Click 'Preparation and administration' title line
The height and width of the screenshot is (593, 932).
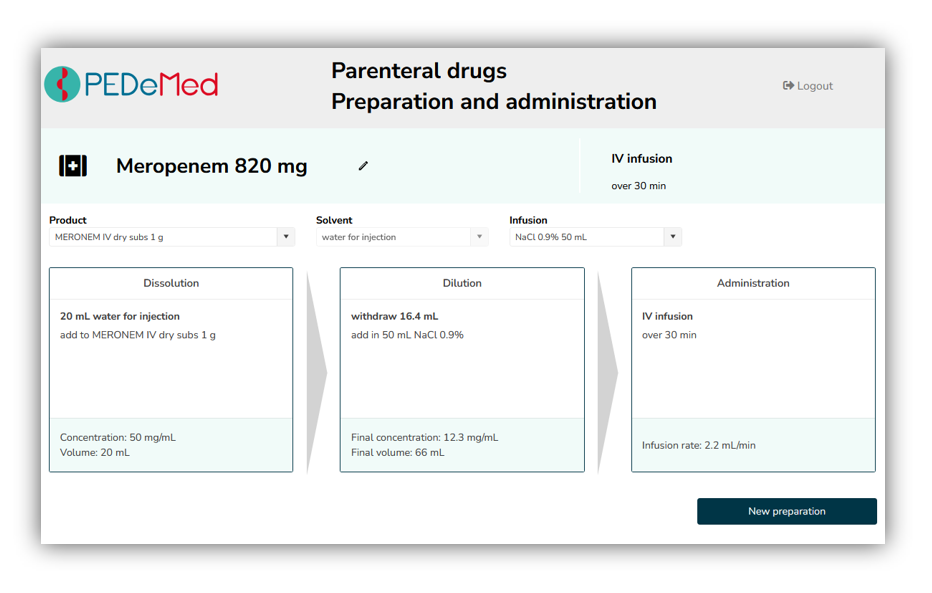tap(494, 102)
